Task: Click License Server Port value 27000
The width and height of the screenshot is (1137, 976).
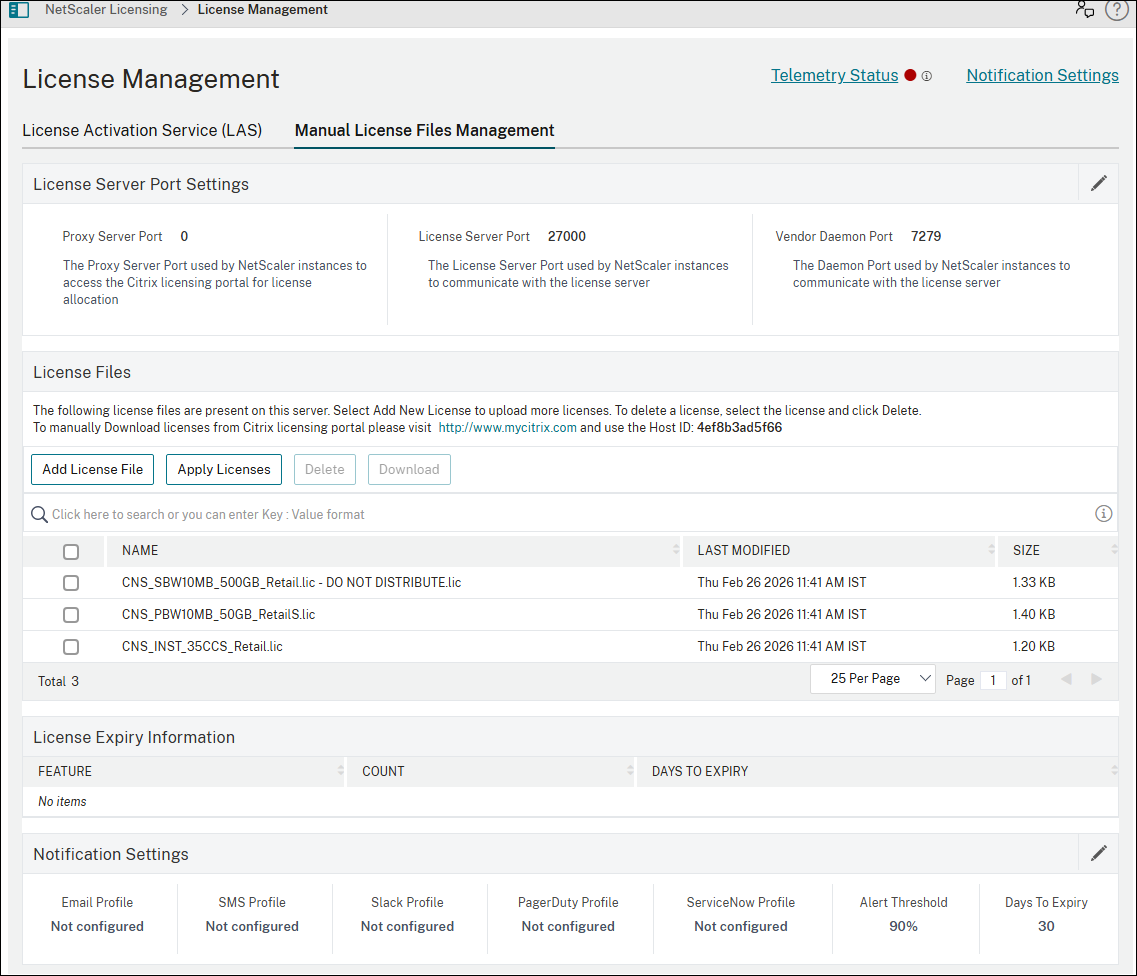Action: [566, 236]
